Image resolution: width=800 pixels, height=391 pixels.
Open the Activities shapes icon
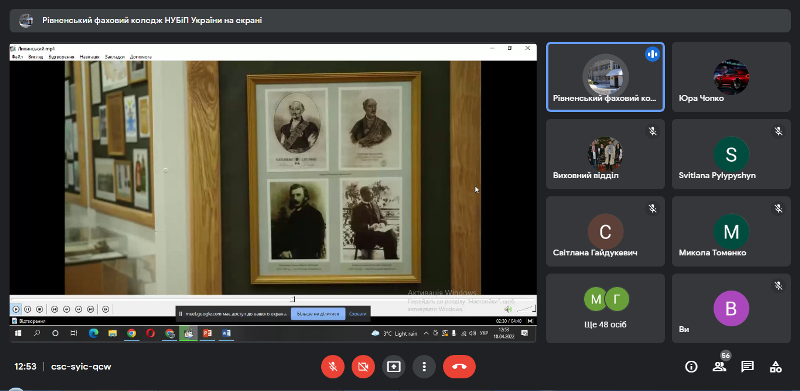776,366
